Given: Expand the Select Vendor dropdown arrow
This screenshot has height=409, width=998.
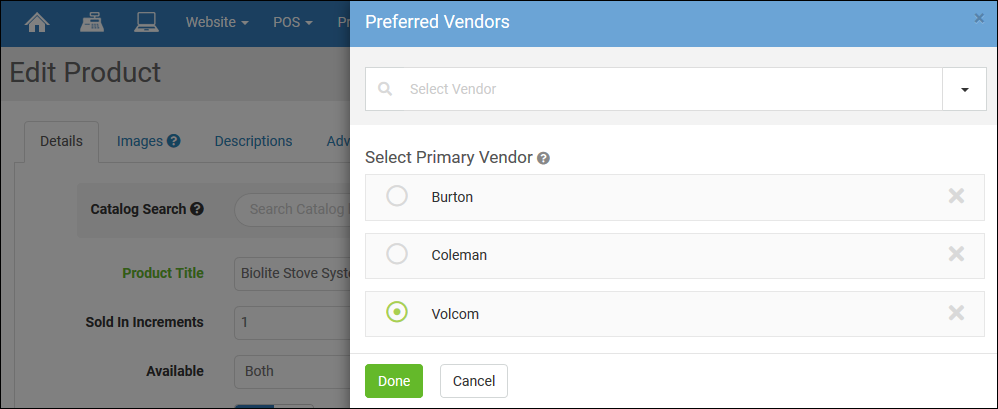Looking at the screenshot, I should point(964,89).
